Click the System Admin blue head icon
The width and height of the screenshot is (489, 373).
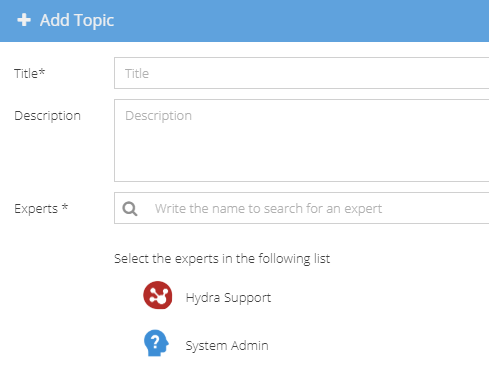point(156,343)
